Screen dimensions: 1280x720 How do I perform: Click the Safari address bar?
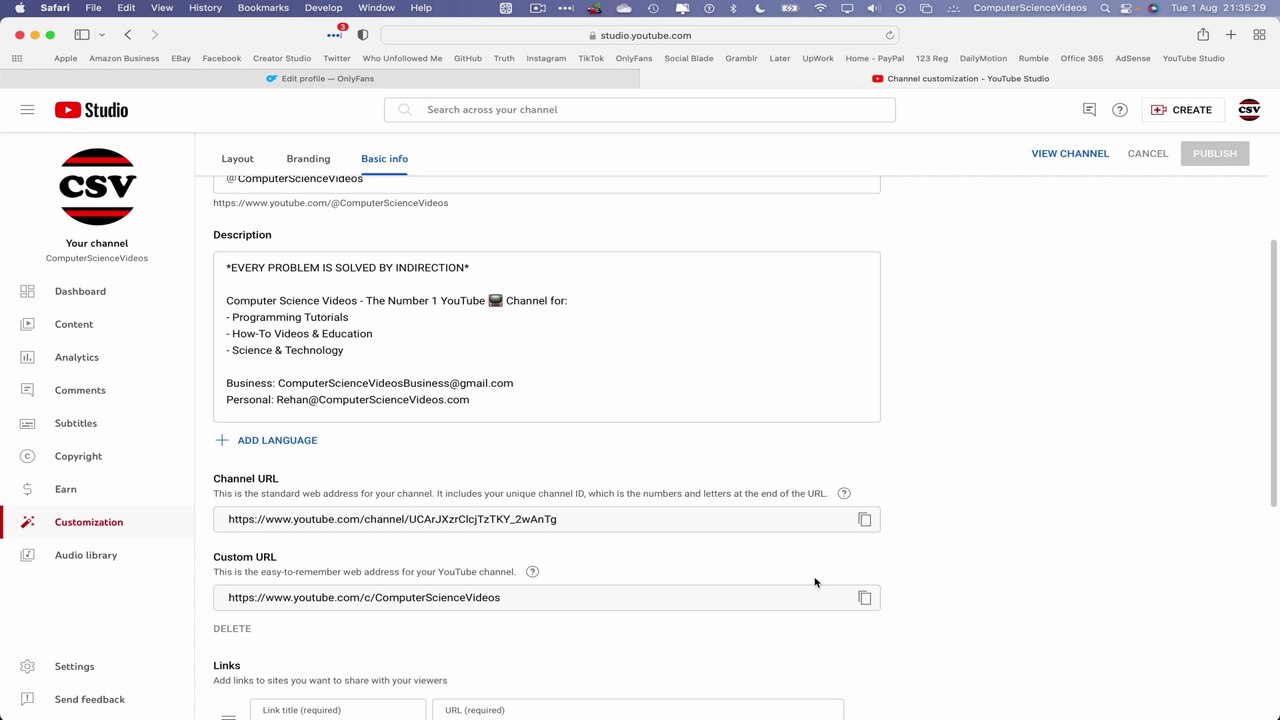(640, 35)
